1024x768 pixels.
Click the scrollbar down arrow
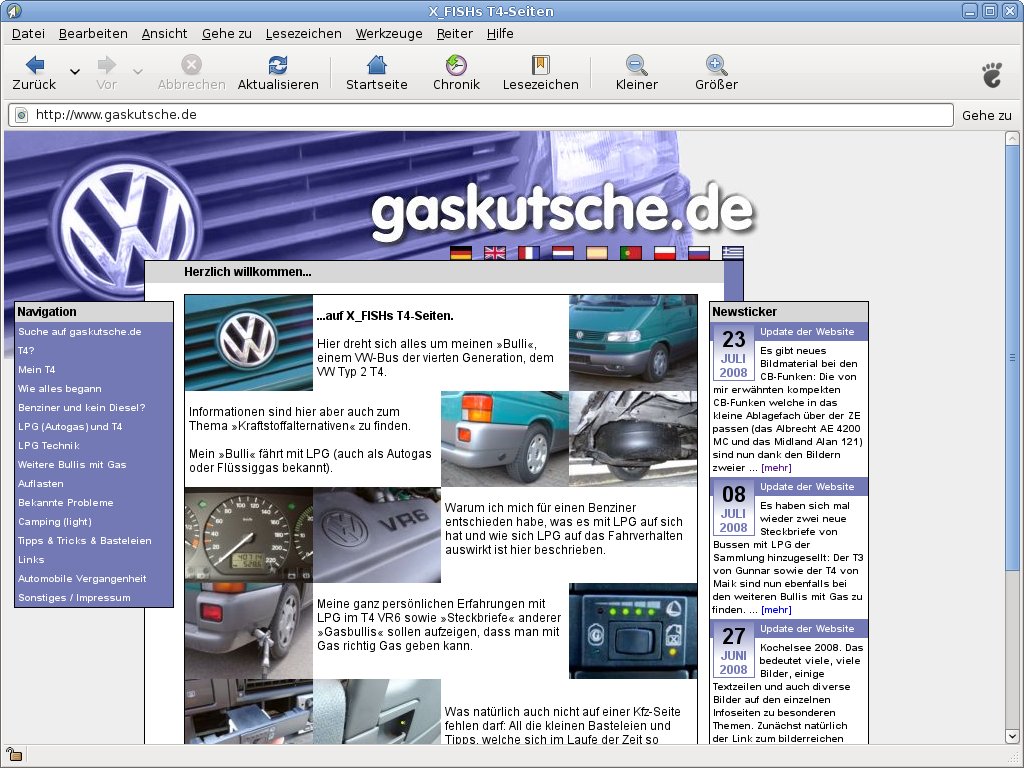1012,737
